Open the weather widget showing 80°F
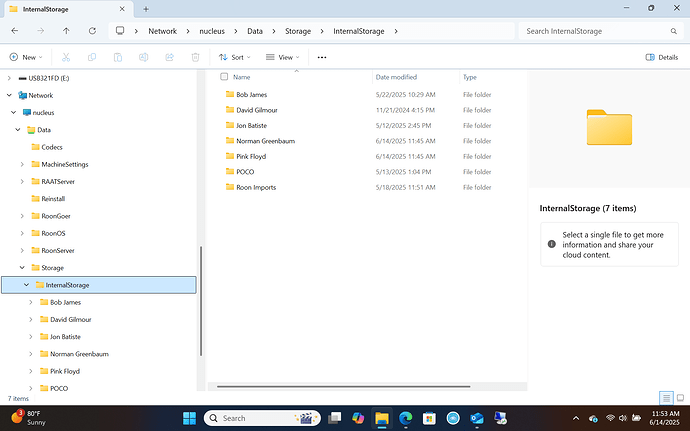This screenshot has width=690, height=431. click(x=28, y=417)
